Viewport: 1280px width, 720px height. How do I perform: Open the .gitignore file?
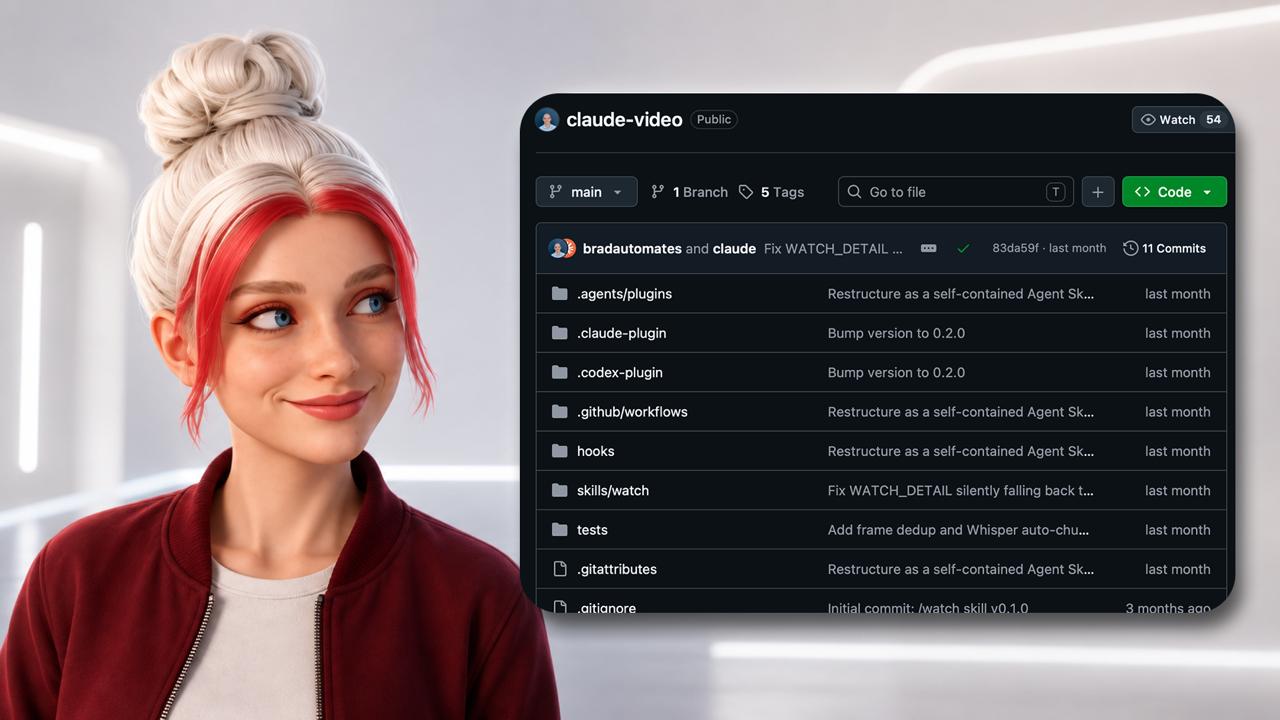click(606, 607)
